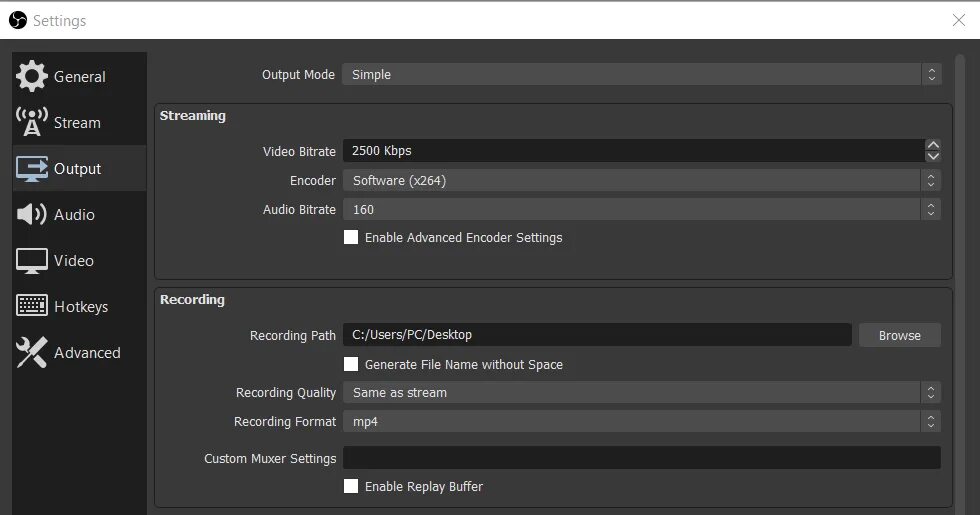Open the Output Mode dropdown
The width and height of the screenshot is (980, 515).
click(642, 74)
